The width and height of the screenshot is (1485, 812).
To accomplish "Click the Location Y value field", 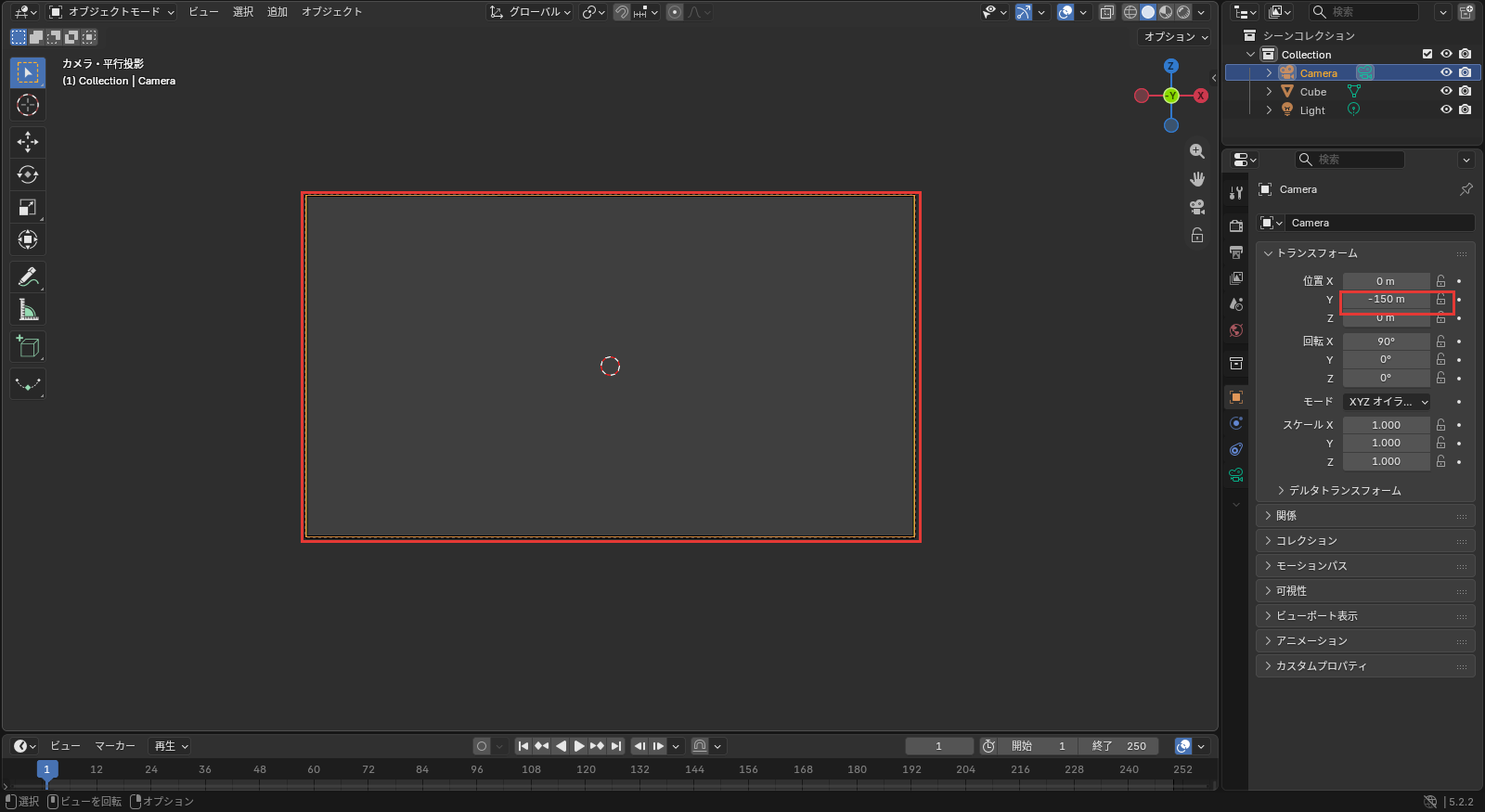I will pos(1387,300).
